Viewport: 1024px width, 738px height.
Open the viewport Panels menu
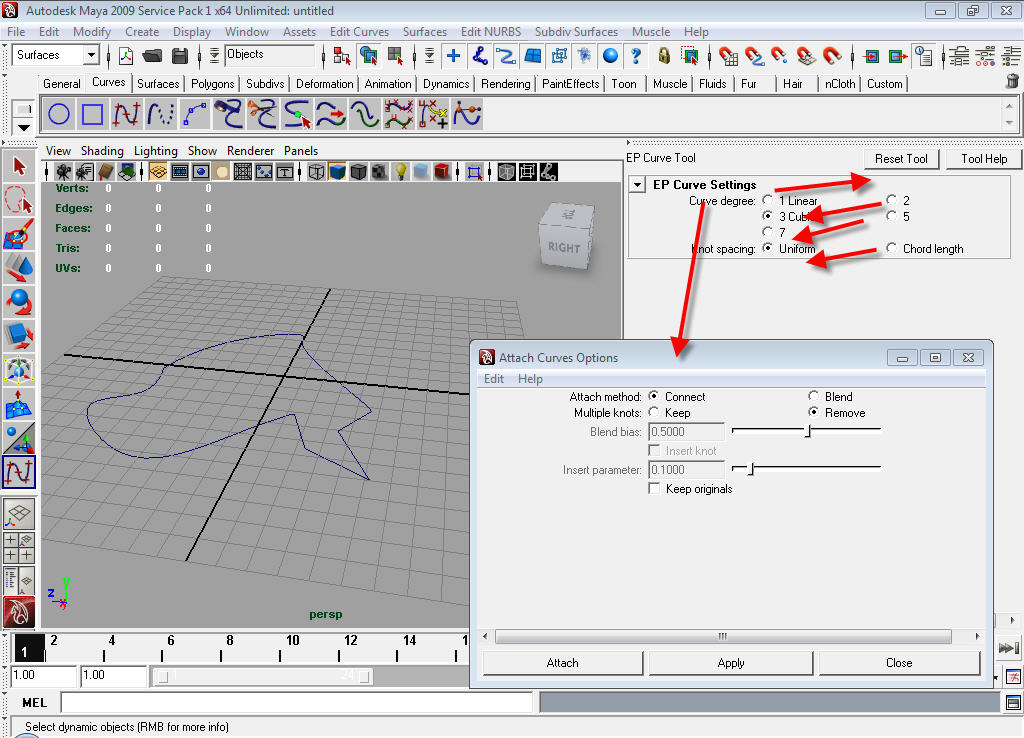(301, 151)
